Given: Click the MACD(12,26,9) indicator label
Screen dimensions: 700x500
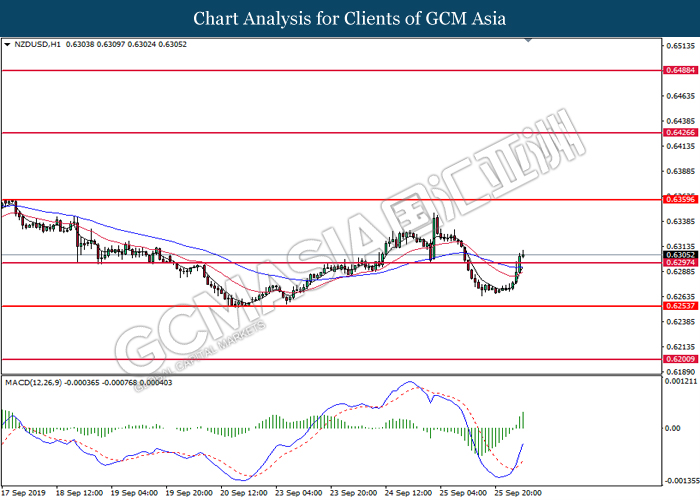Looking at the screenshot, I should coord(33,383).
